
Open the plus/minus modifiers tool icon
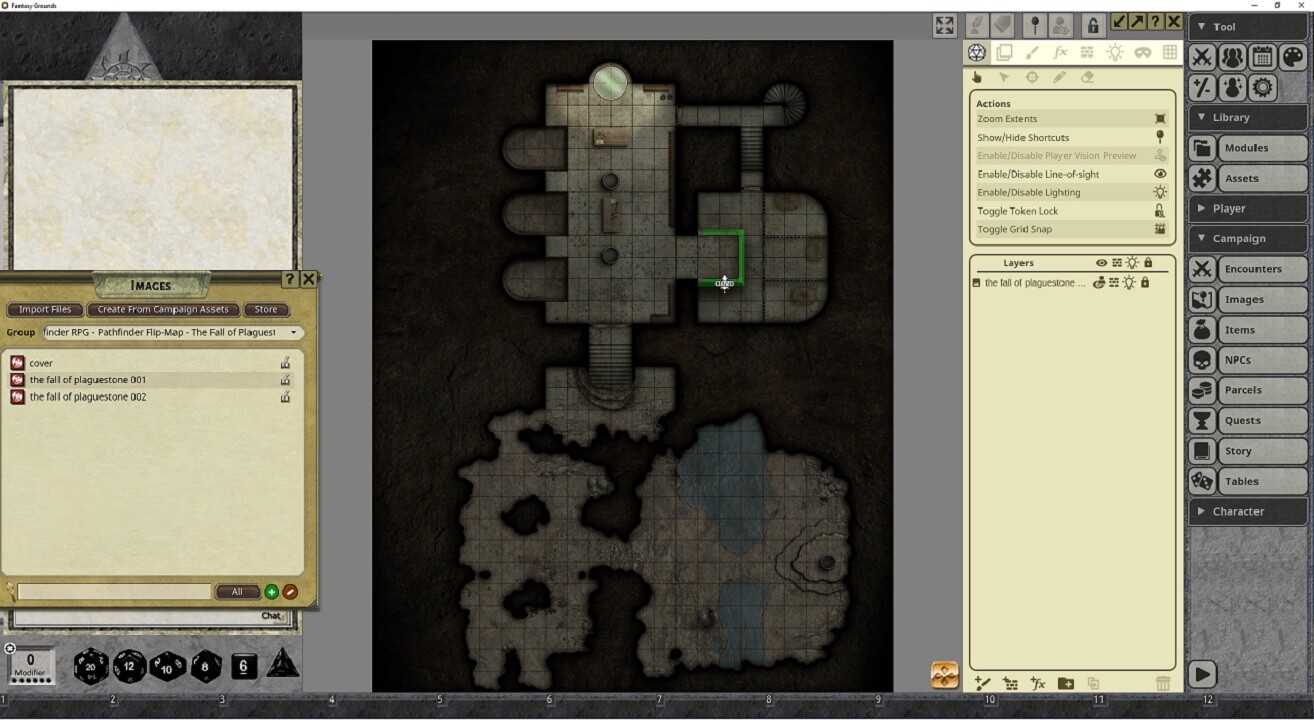tap(1202, 88)
